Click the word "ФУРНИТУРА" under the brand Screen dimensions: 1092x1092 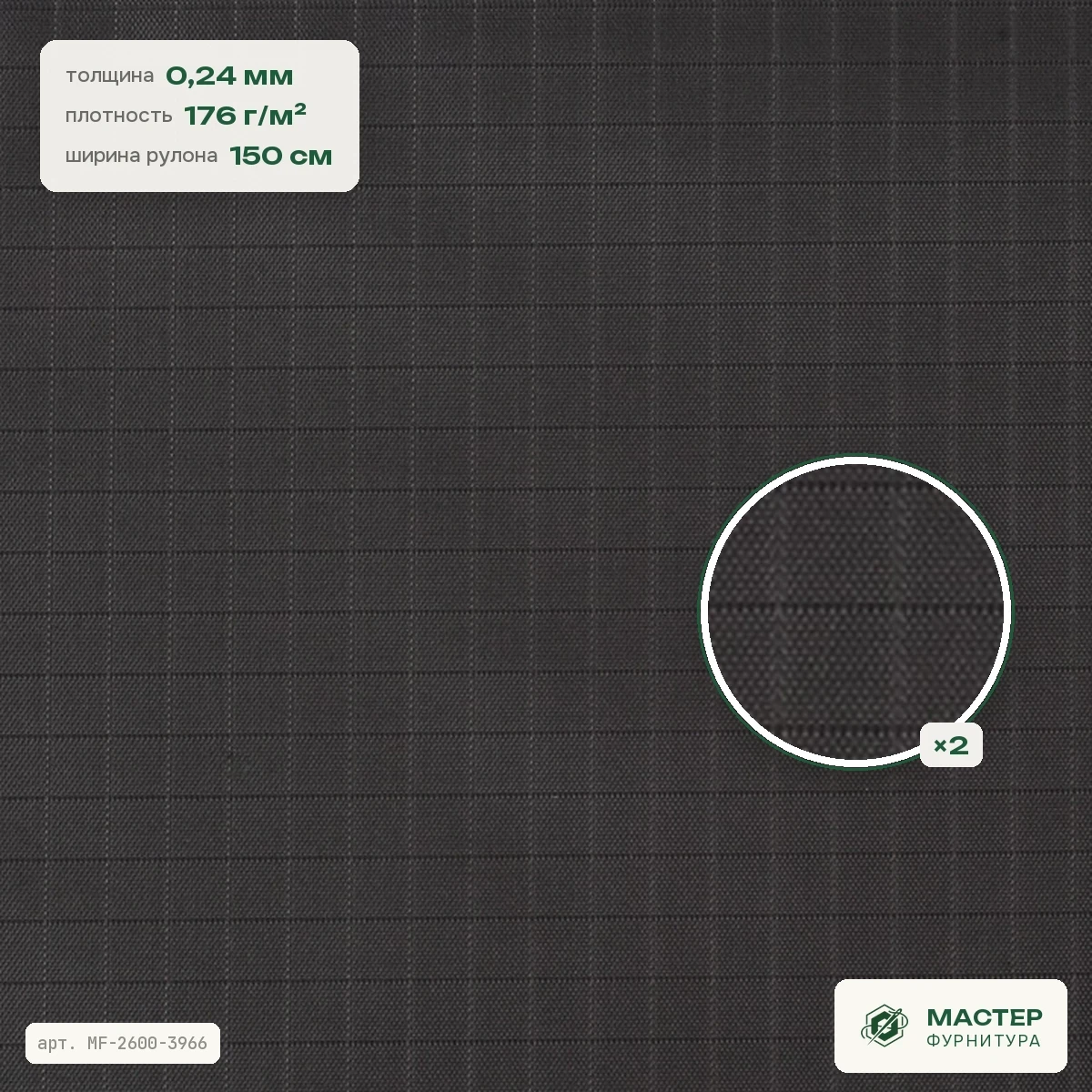(984, 1040)
